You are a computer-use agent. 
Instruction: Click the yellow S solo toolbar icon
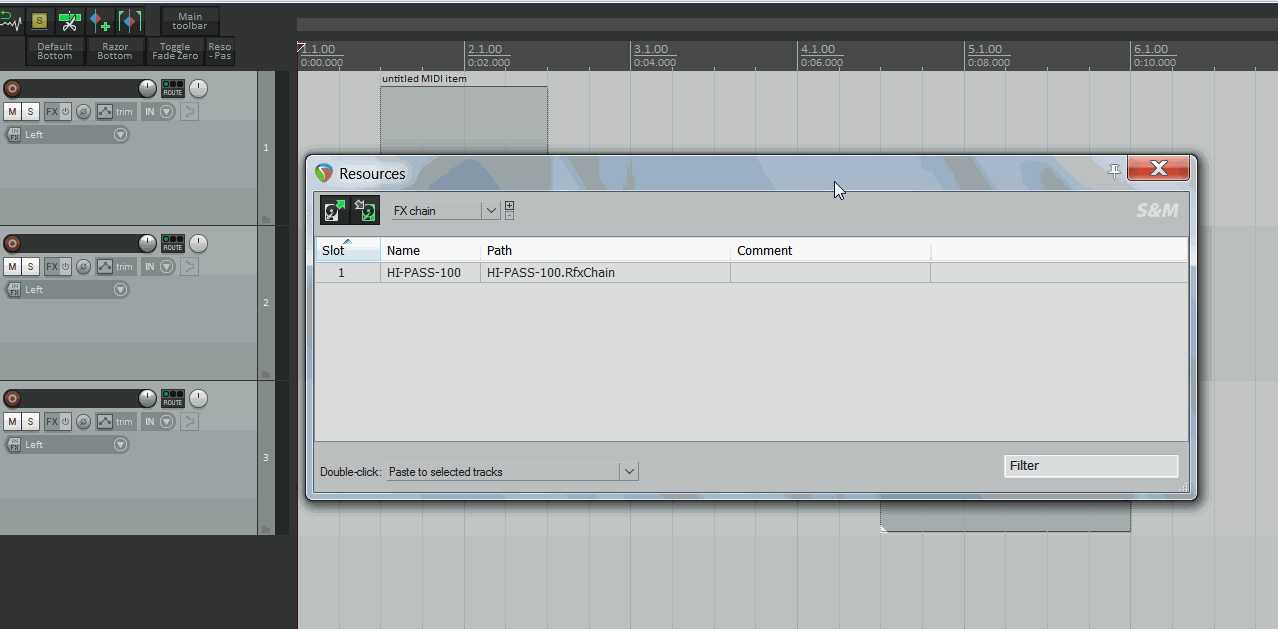[39, 19]
